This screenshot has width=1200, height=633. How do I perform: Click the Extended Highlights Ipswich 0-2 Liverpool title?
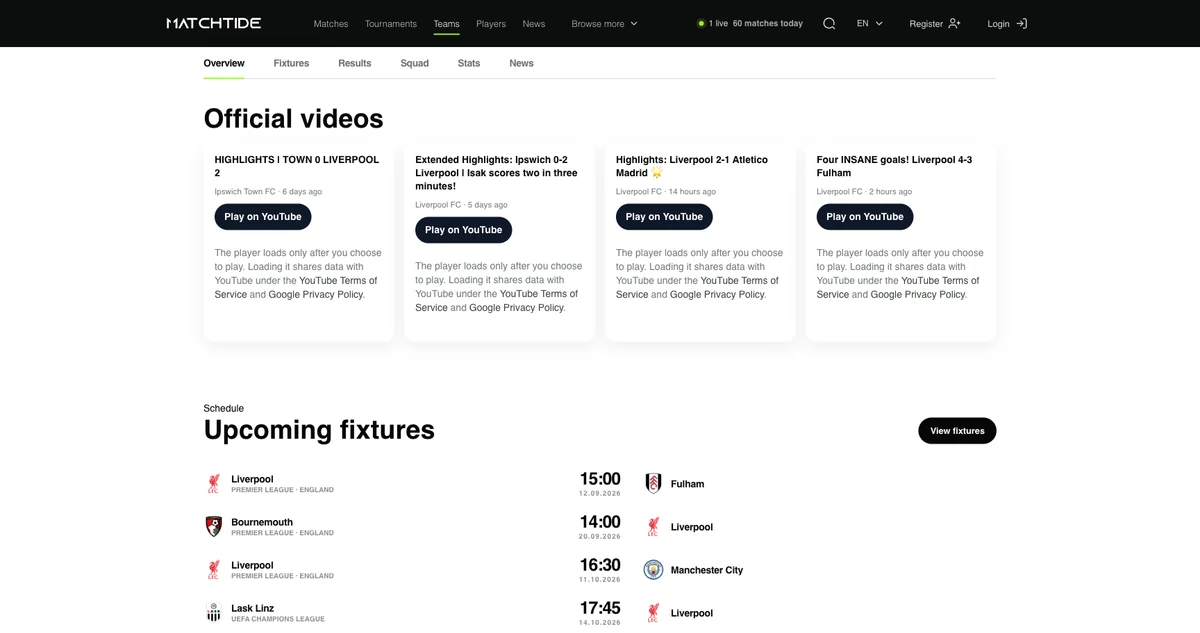point(496,173)
